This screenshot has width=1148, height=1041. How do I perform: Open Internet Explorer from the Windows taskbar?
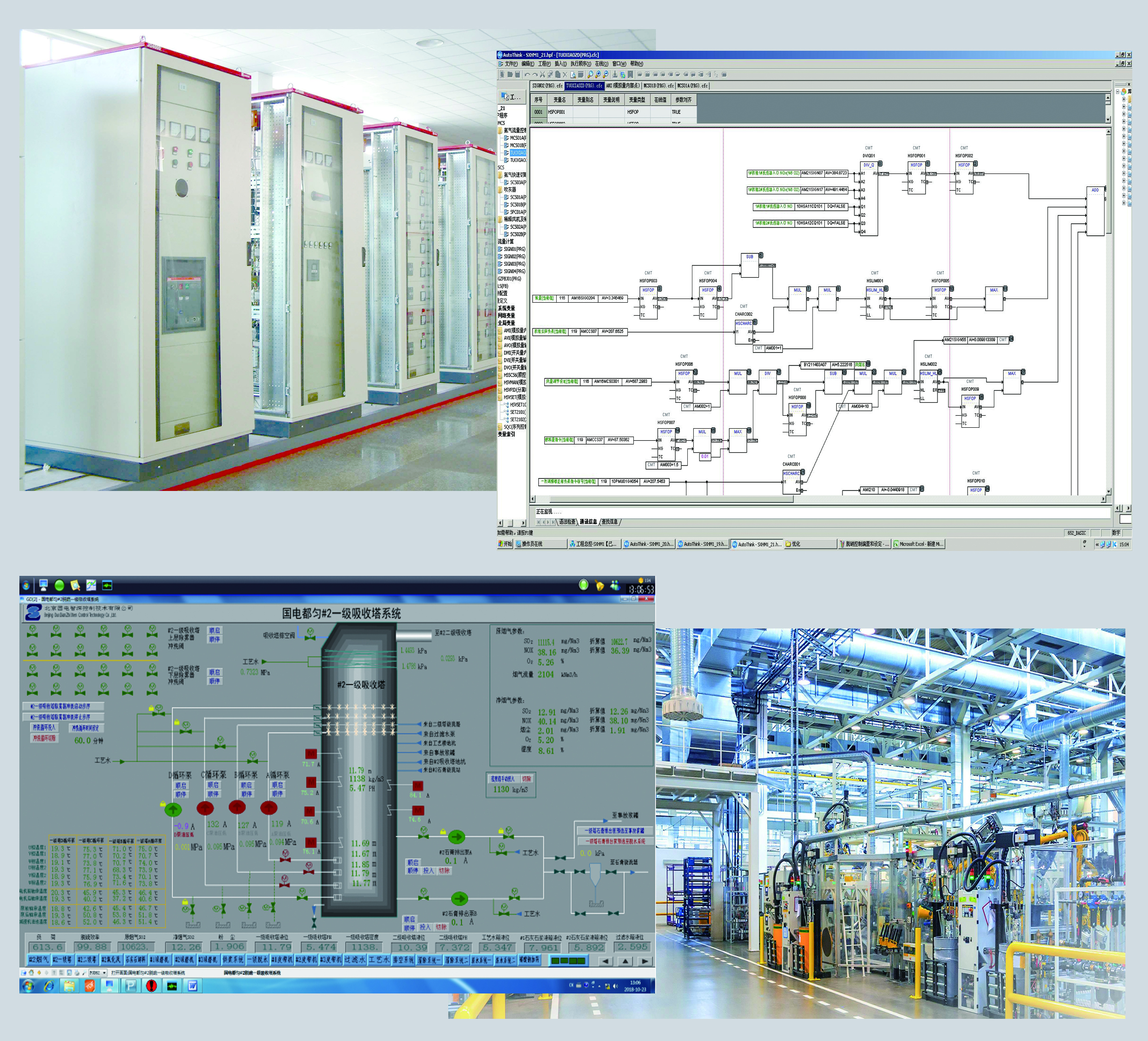(48, 986)
